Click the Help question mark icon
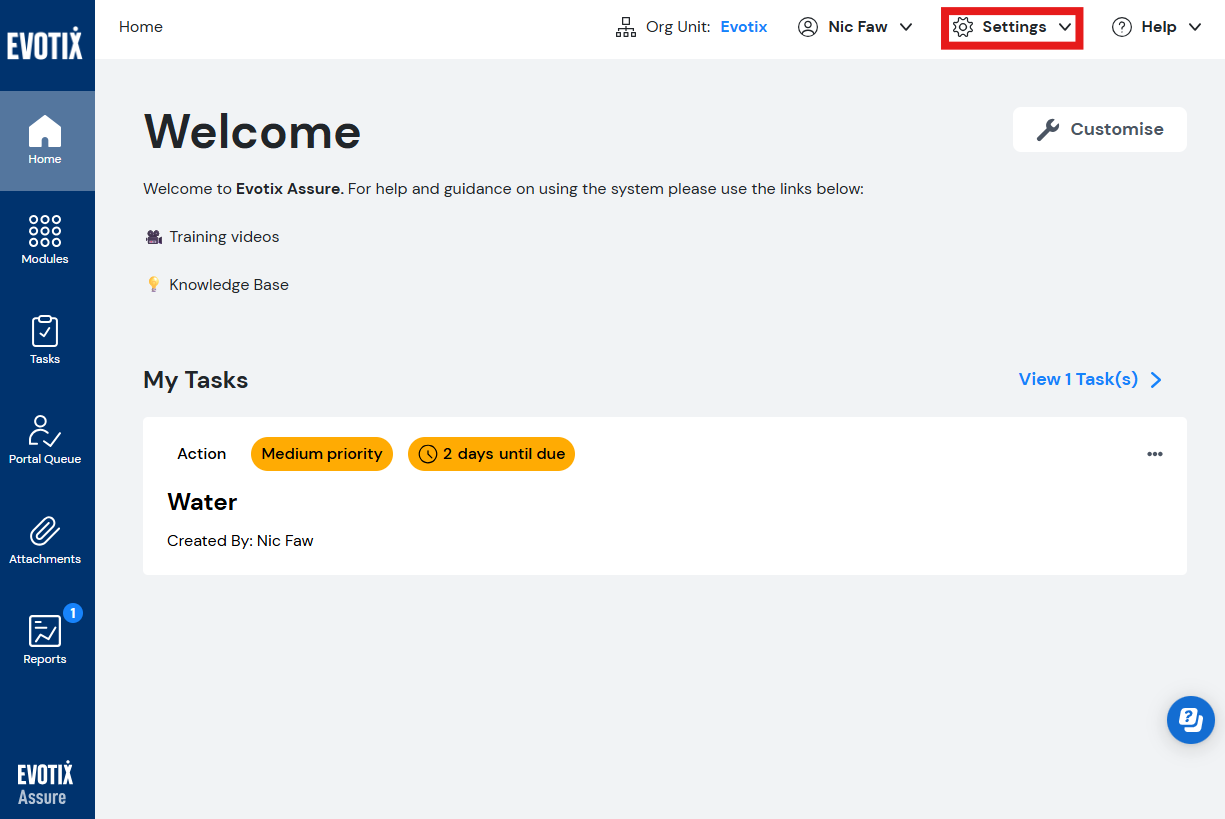 (x=1122, y=27)
